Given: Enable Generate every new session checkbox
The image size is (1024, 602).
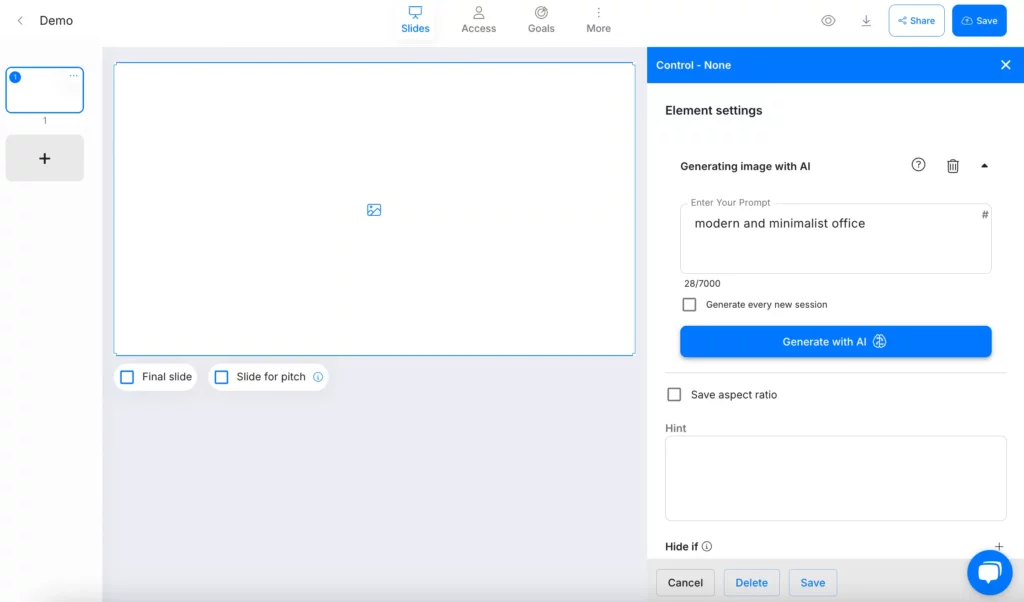Looking at the screenshot, I should (689, 305).
